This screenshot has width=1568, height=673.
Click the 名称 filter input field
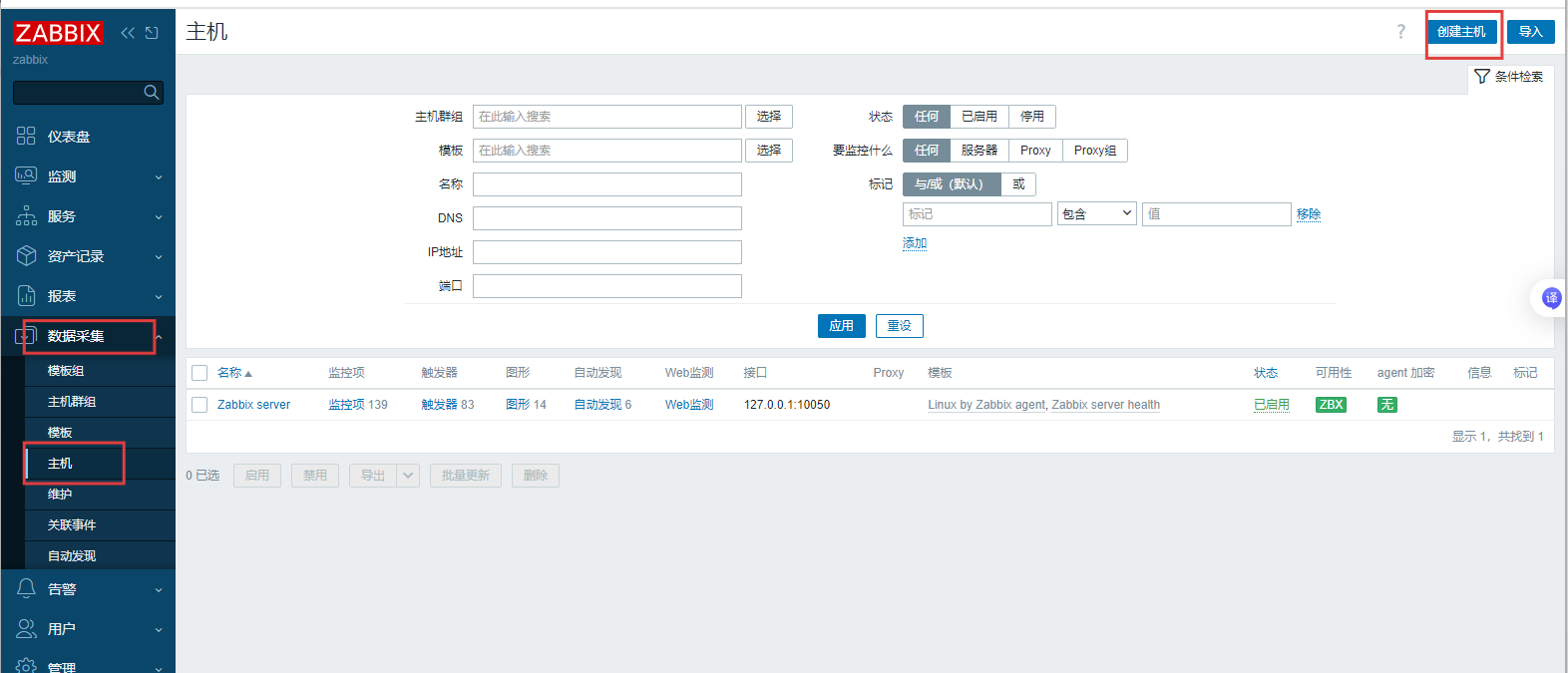click(x=607, y=184)
